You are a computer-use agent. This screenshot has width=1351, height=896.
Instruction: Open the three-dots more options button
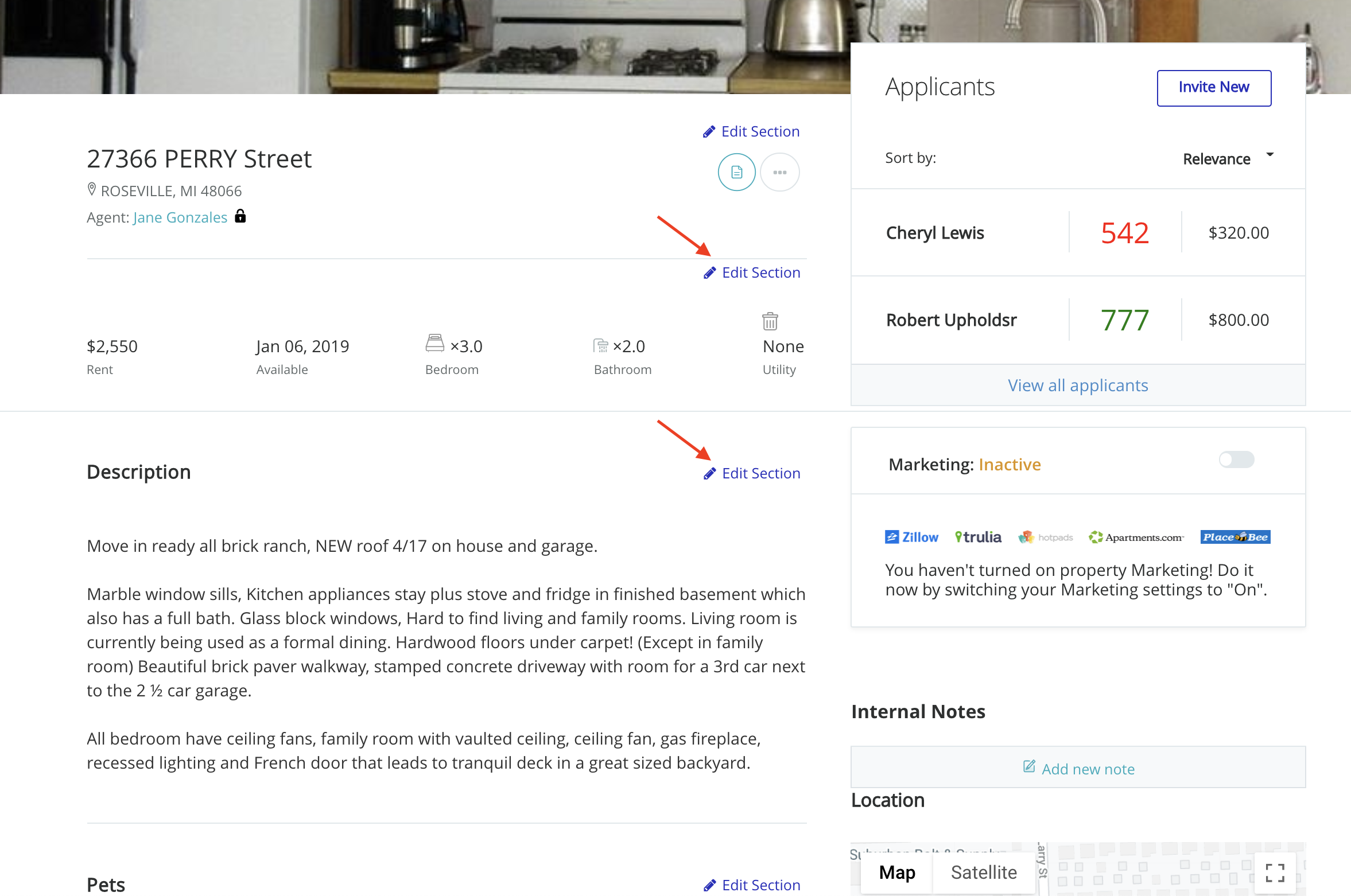point(779,172)
